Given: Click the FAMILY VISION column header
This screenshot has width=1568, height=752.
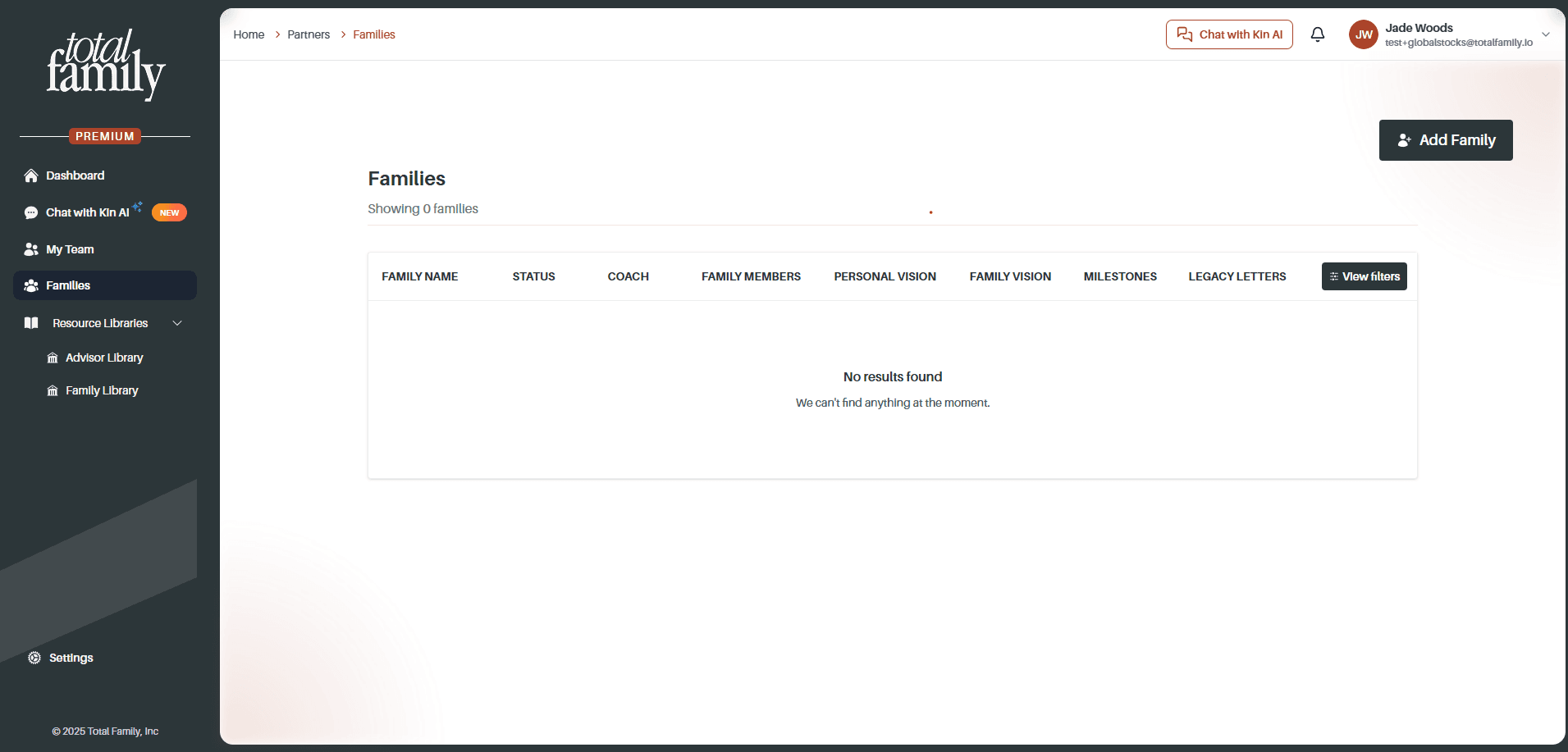Looking at the screenshot, I should [1010, 276].
